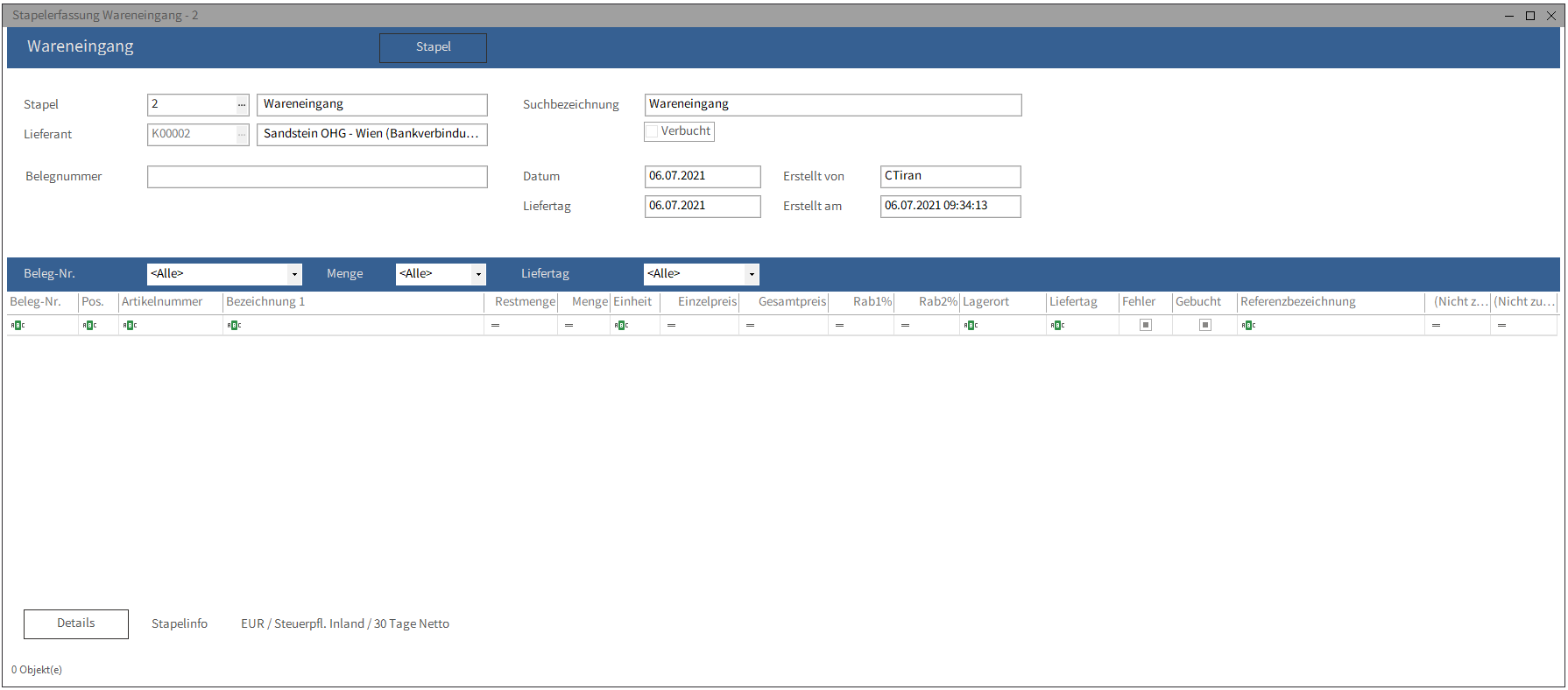Click the equals filter icon under first (Nicht z… column

1436,325
